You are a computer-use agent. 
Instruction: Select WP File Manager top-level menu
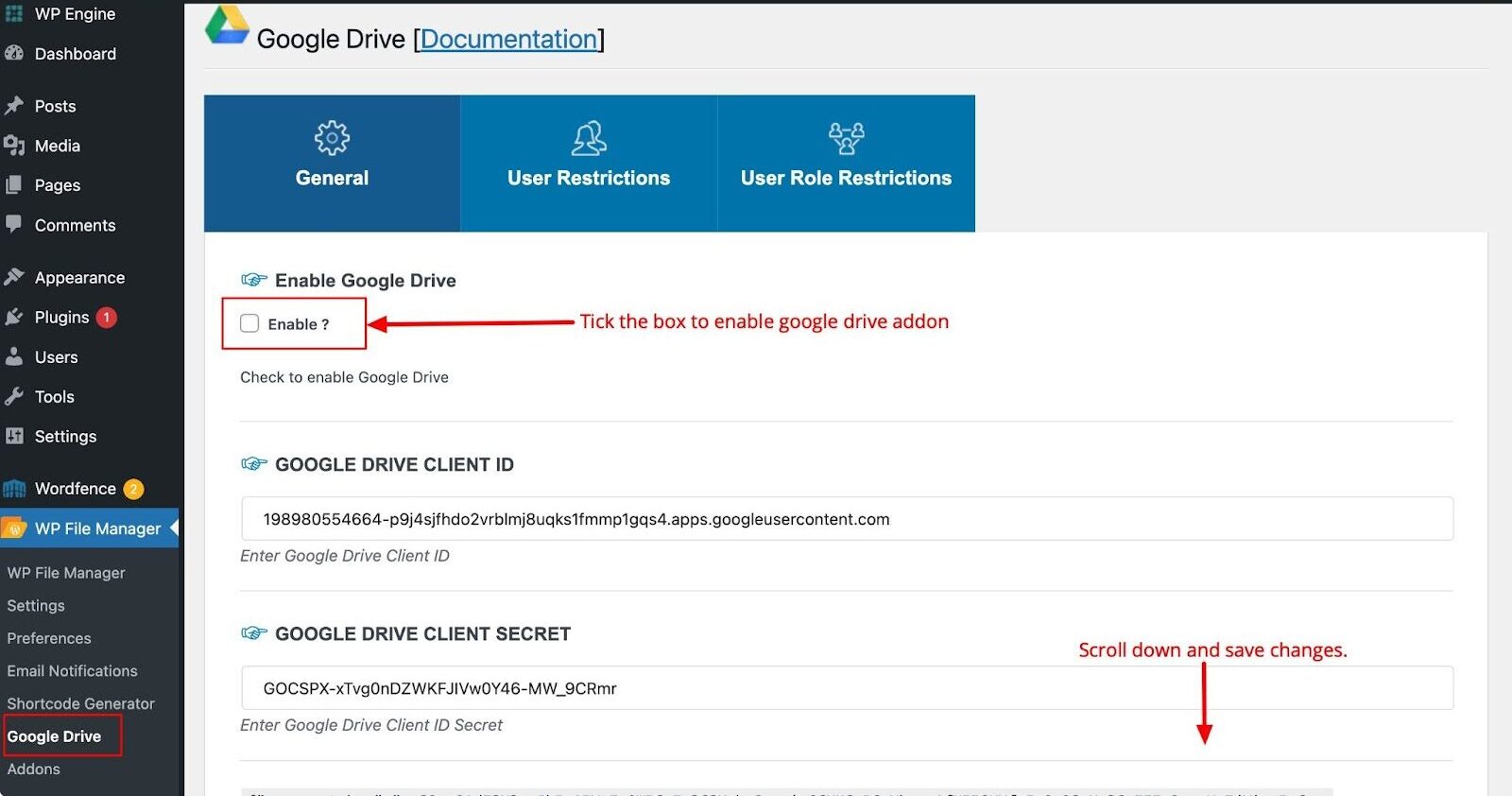pos(90,528)
